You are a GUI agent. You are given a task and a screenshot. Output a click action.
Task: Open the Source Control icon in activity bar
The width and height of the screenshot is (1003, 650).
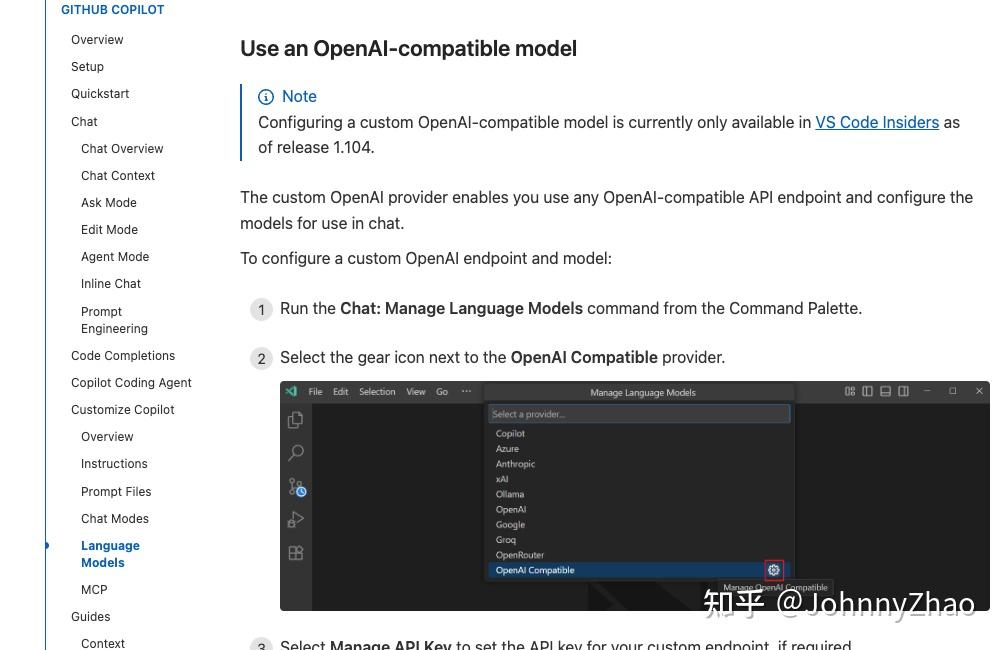coord(296,487)
